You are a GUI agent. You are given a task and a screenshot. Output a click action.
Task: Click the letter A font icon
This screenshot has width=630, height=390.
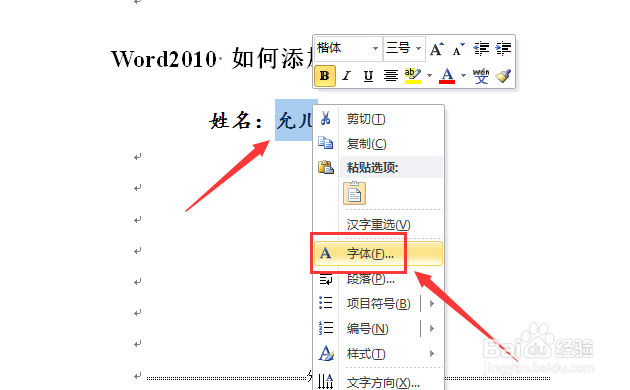(x=325, y=253)
